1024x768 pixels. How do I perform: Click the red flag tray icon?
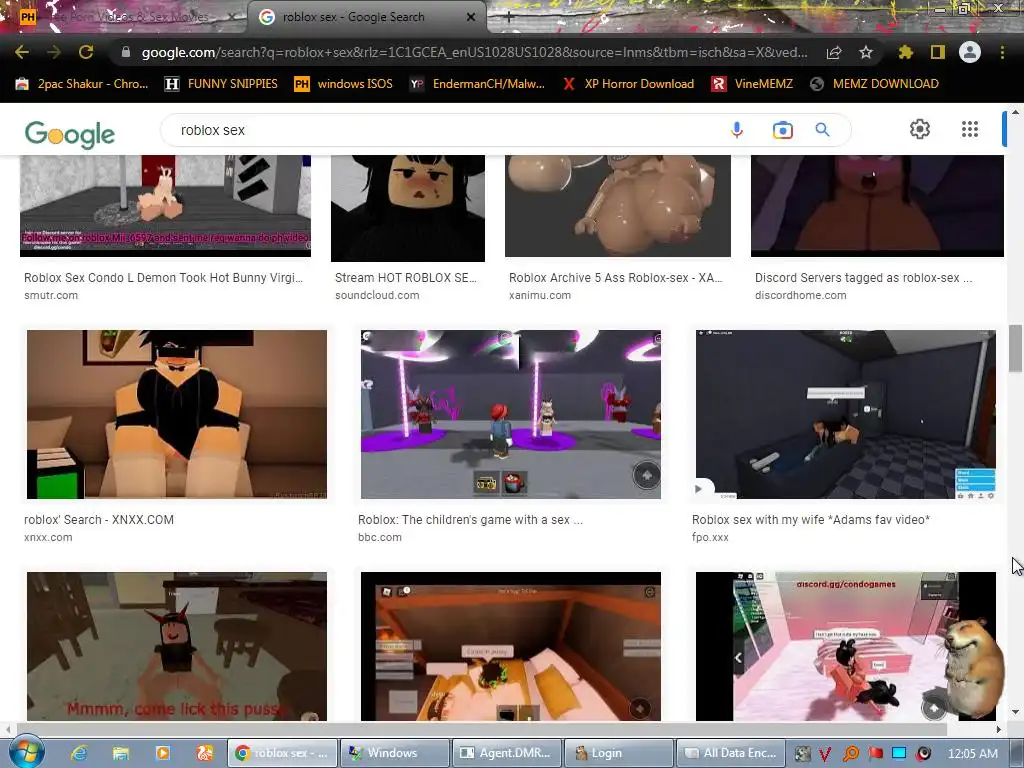coord(876,754)
